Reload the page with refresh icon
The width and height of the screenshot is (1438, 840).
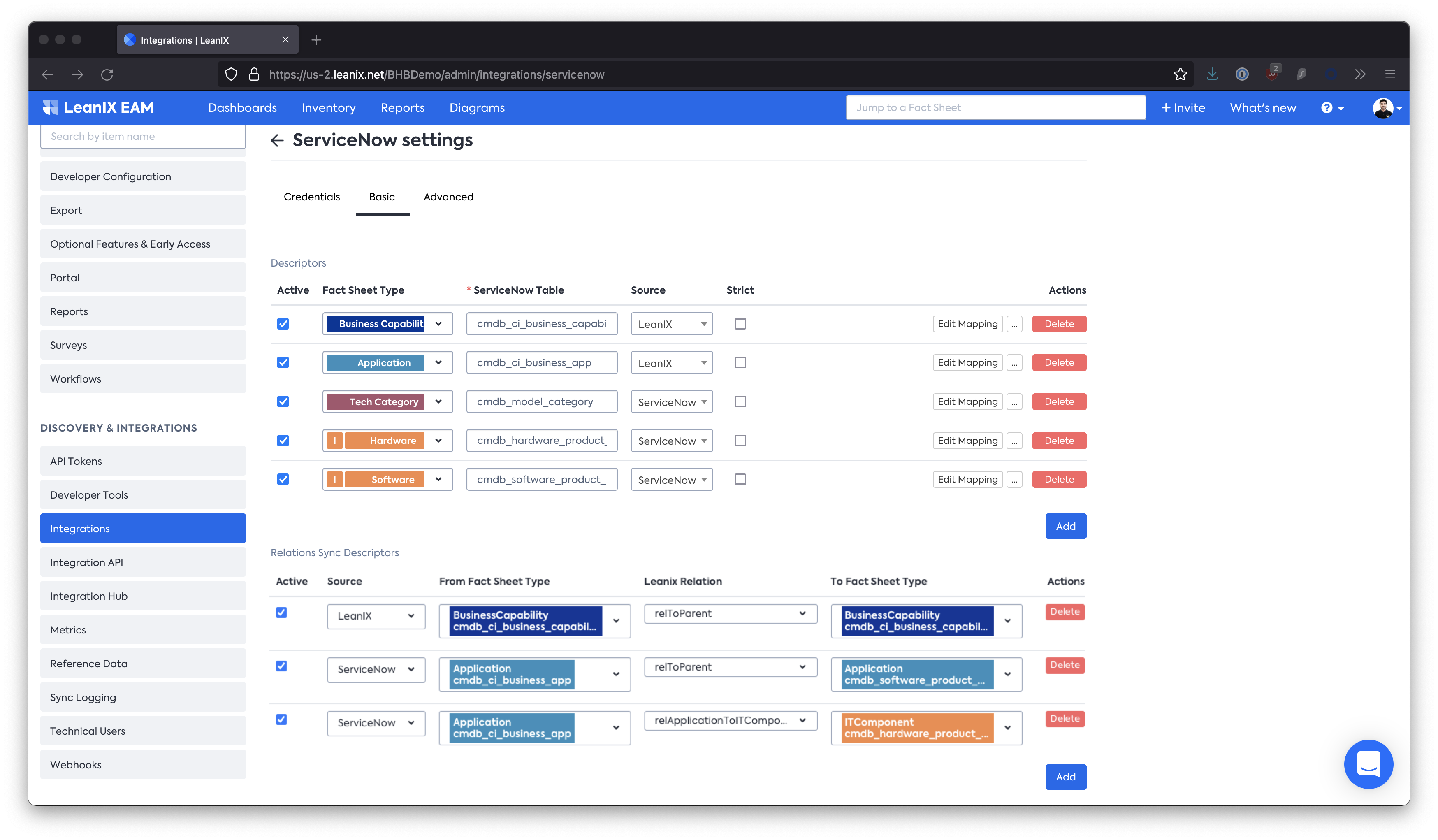[x=107, y=74]
